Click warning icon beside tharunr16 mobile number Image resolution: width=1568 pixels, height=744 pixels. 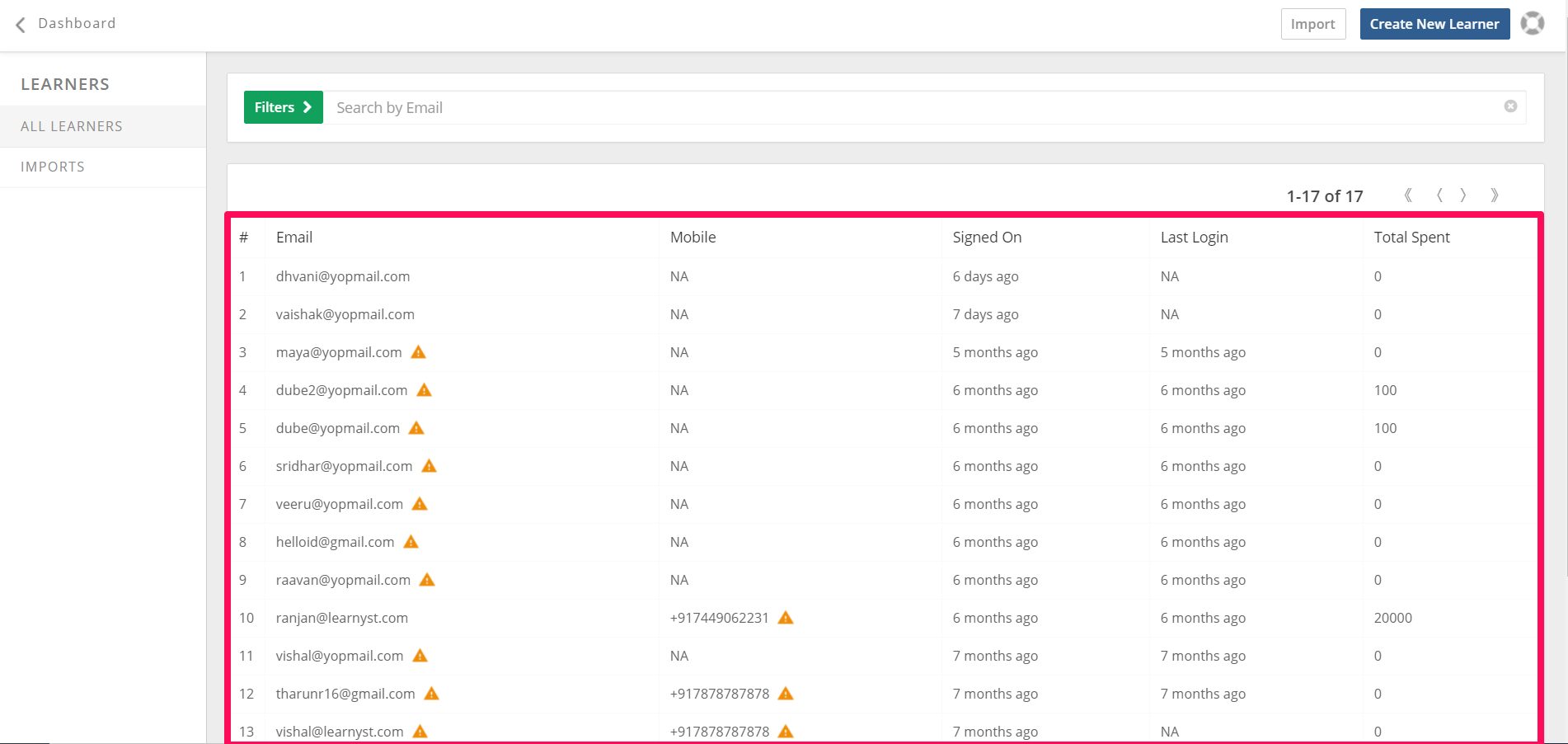click(x=786, y=694)
